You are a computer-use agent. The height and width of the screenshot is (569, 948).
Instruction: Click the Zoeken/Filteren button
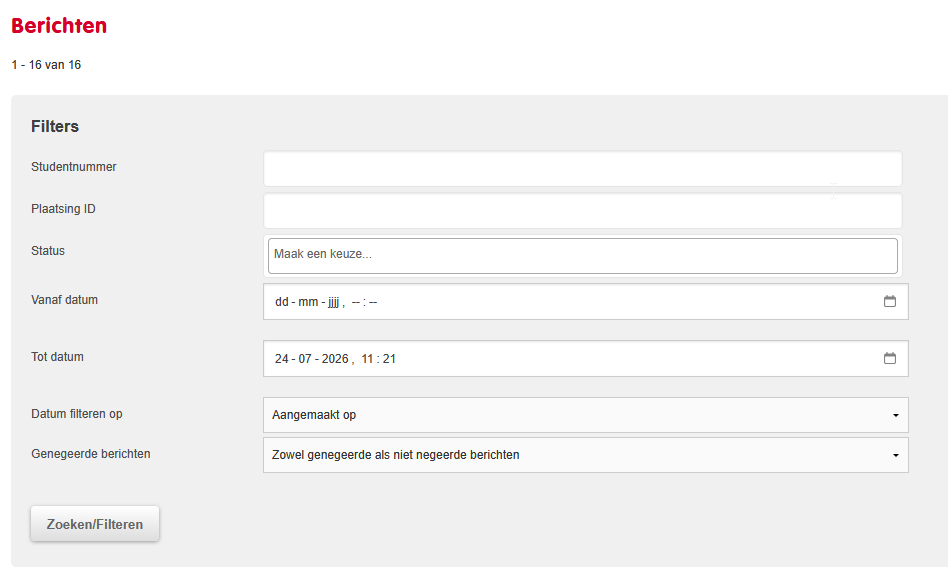pos(95,524)
